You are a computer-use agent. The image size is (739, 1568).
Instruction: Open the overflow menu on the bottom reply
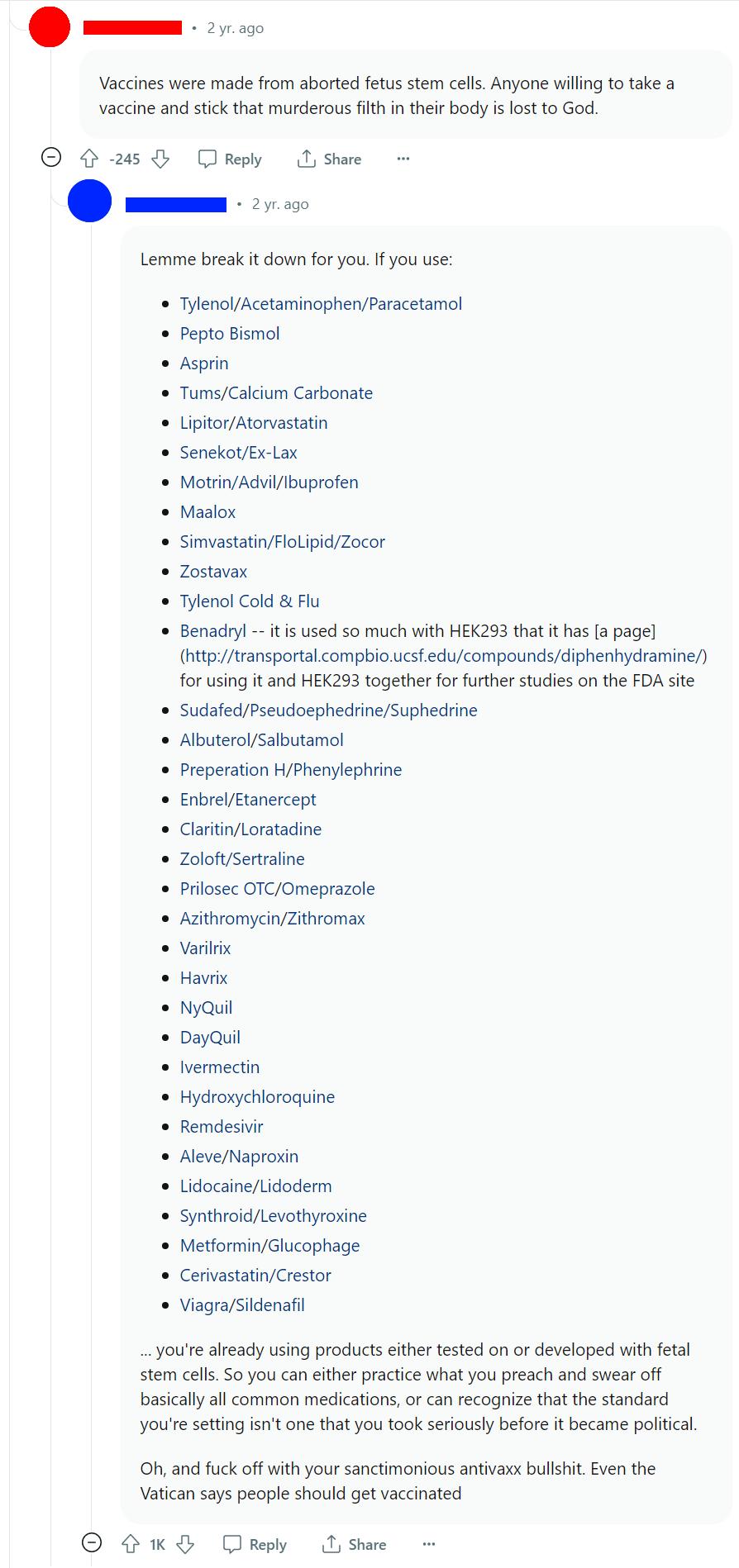coord(429,1544)
